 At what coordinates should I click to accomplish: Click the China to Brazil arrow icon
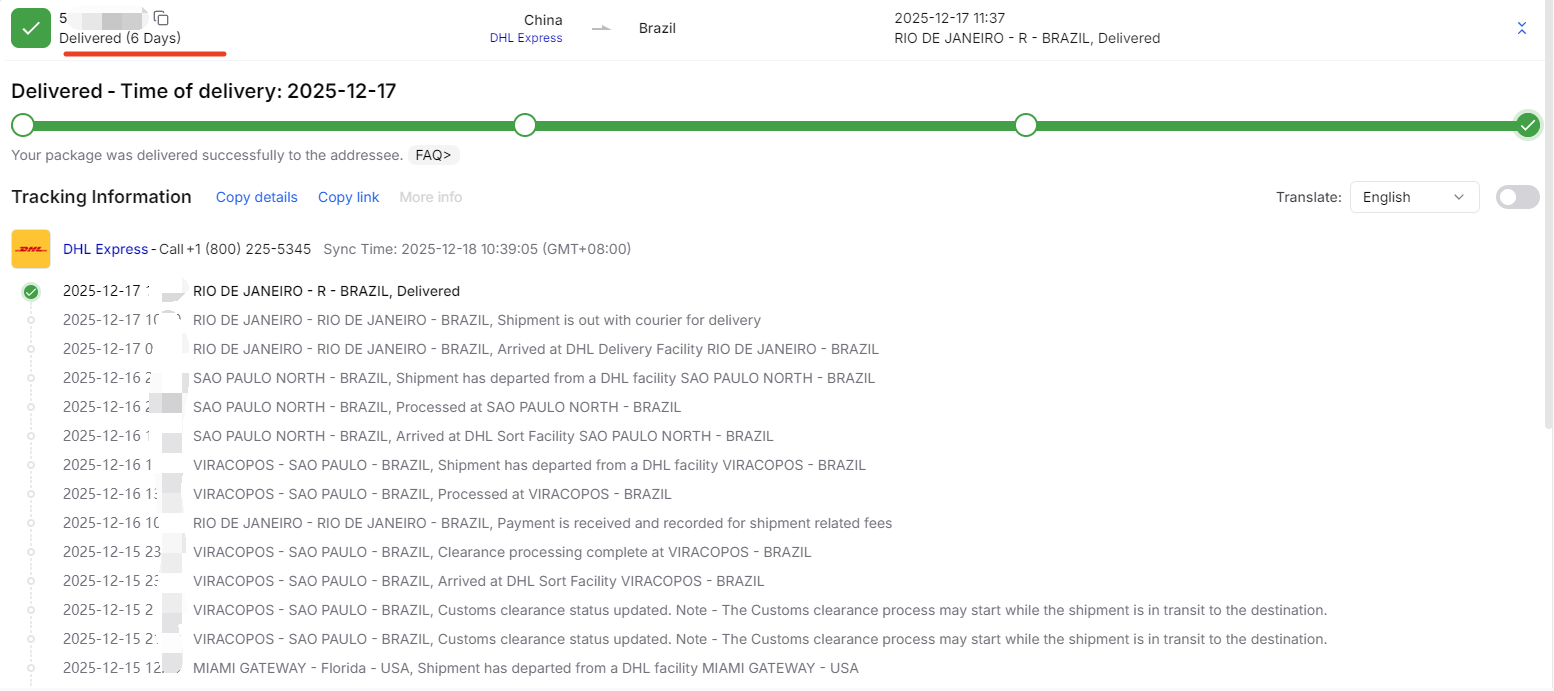[601, 28]
